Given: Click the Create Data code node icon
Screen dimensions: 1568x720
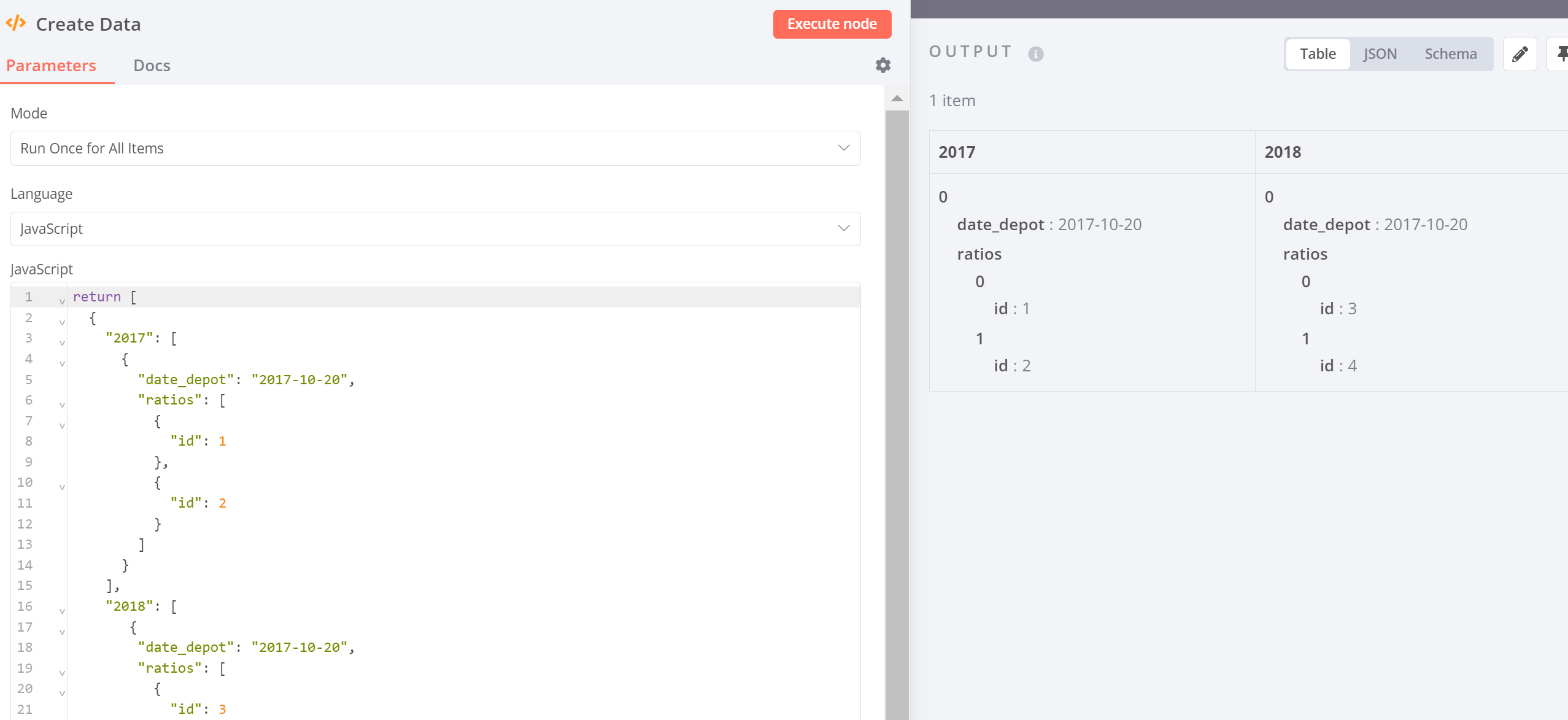Looking at the screenshot, I should point(16,23).
